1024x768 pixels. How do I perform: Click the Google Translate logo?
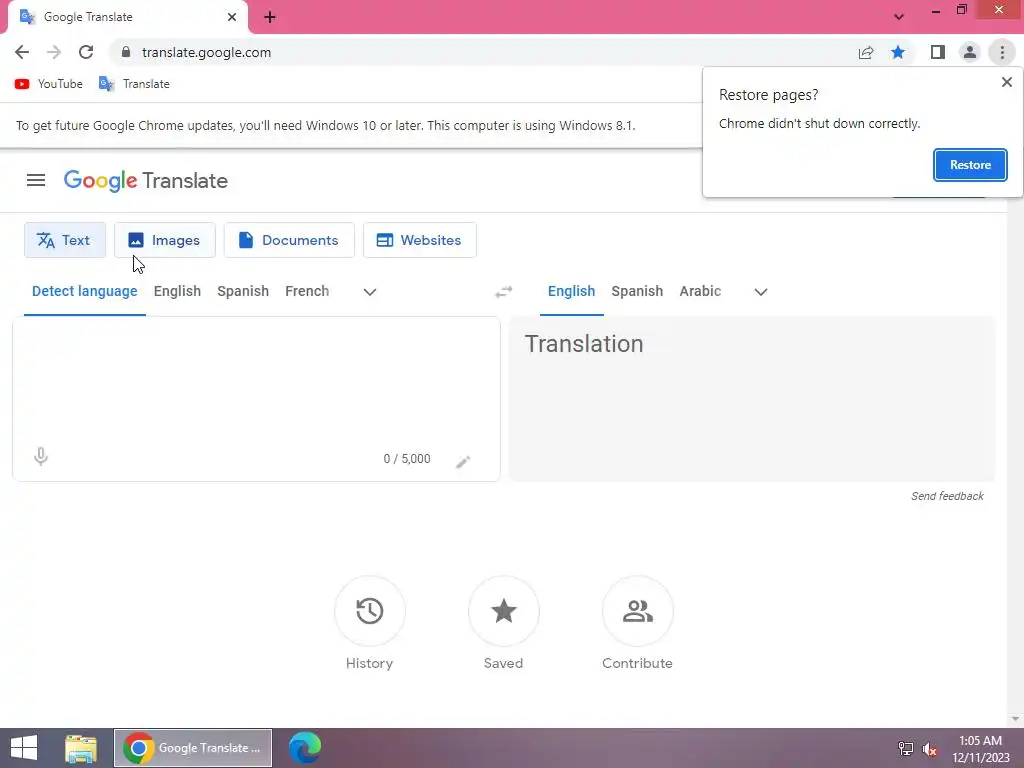click(x=146, y=180)
